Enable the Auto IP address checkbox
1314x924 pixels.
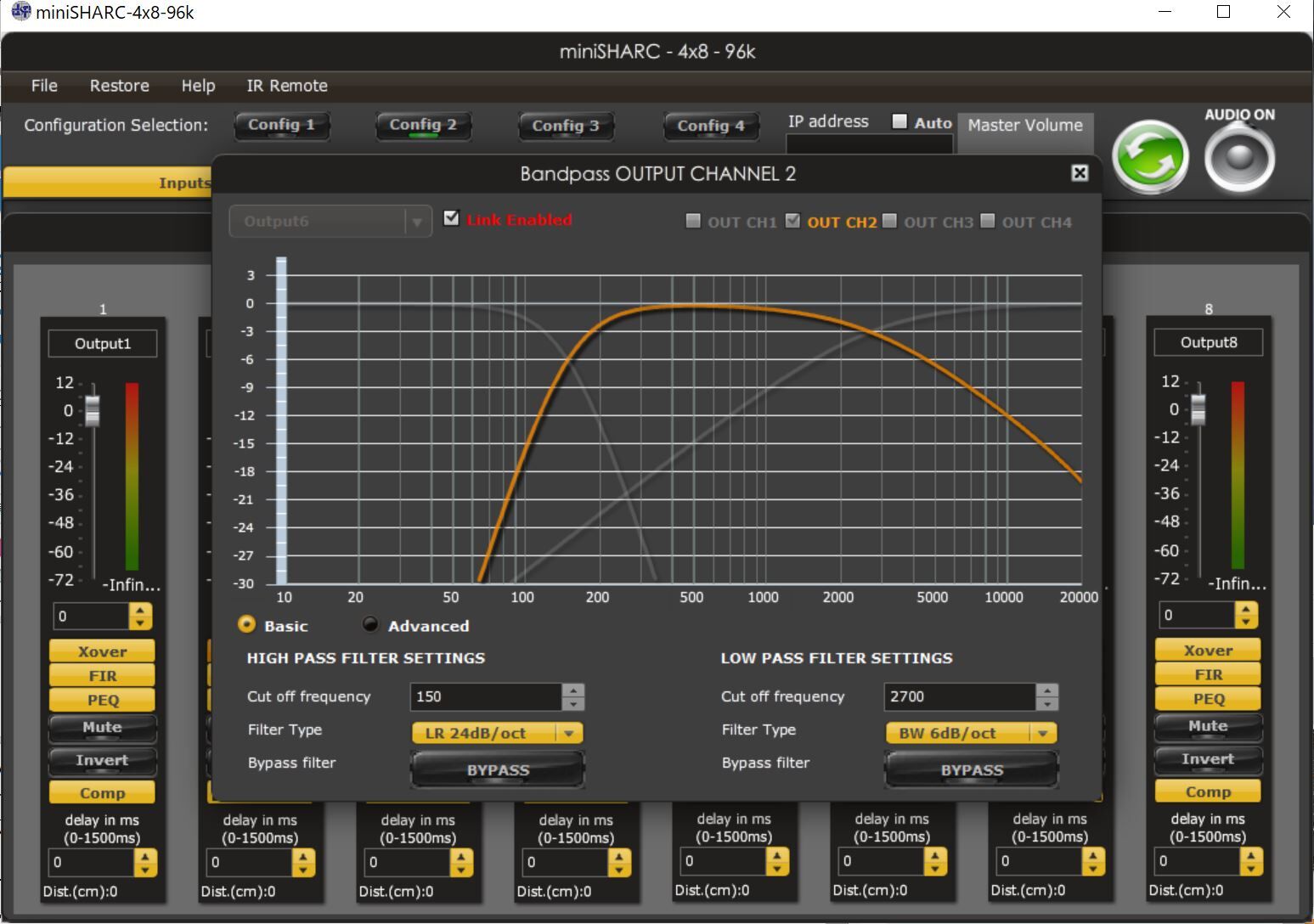tap(899, 121)
